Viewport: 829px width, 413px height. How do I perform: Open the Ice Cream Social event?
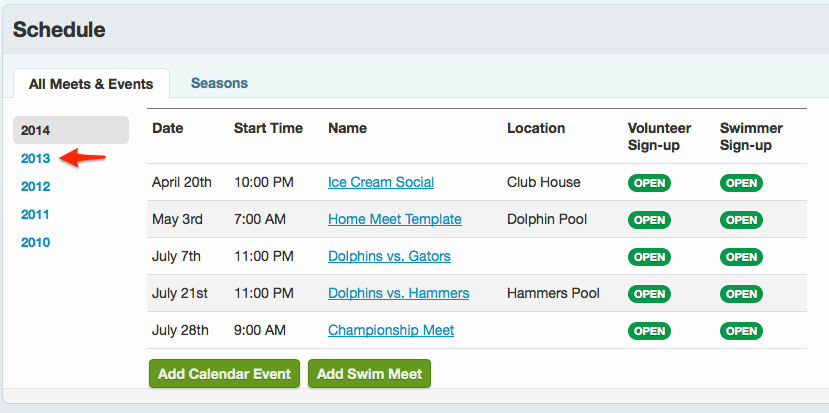381,182
